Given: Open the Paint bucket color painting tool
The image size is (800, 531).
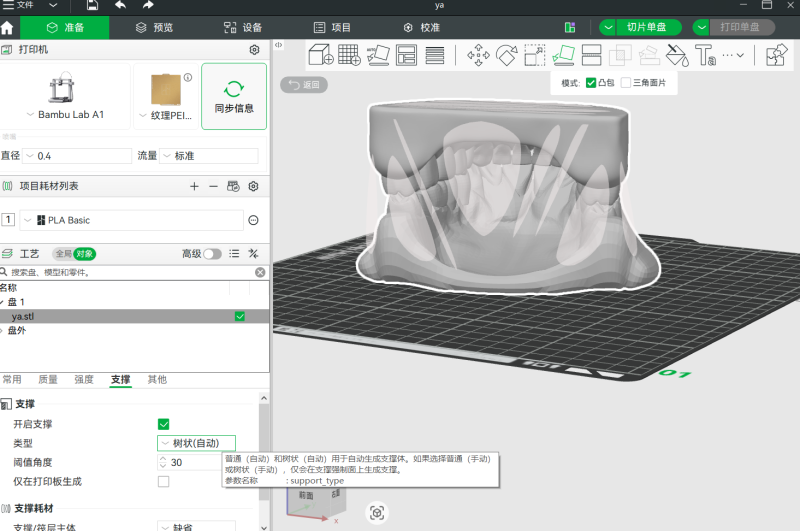Looking at the screenshot, I should coord(677,55).
